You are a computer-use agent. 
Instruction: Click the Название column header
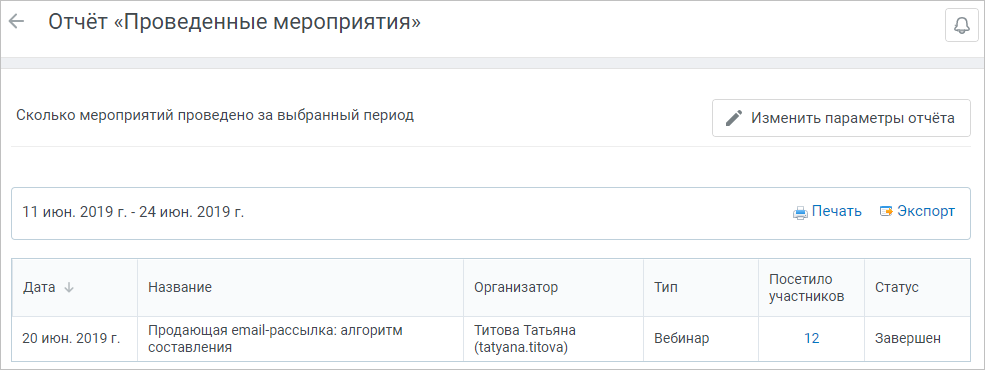180,288
